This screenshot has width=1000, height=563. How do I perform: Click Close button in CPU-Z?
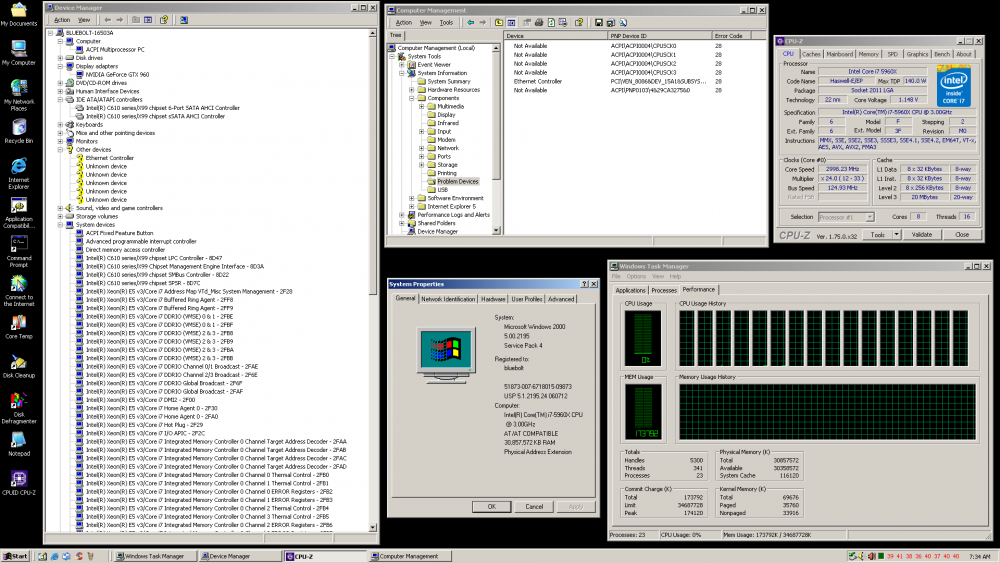(x=962, y=235)
